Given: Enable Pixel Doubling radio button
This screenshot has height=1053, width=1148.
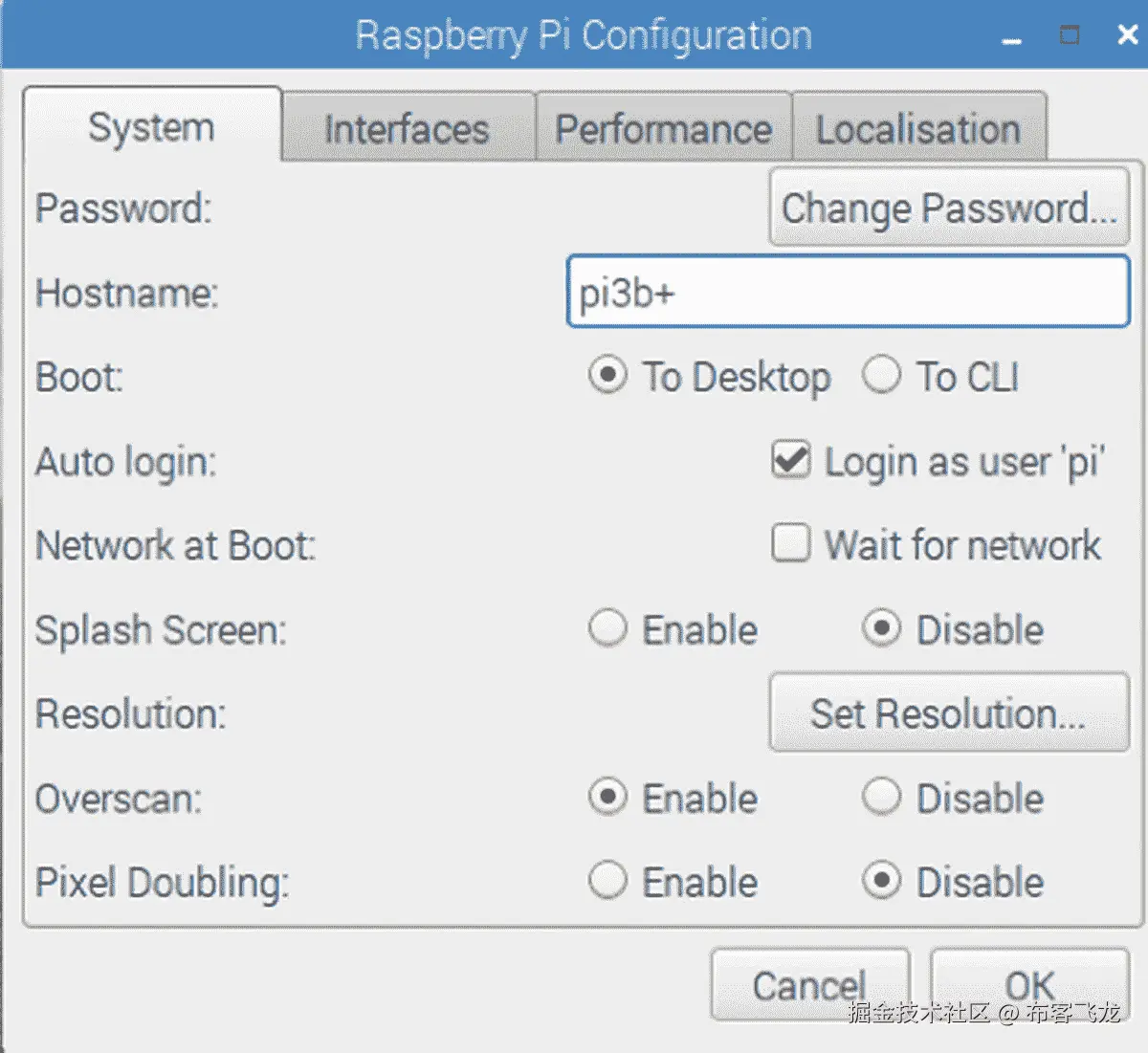Looking at the screenshot, I should 608,881.
